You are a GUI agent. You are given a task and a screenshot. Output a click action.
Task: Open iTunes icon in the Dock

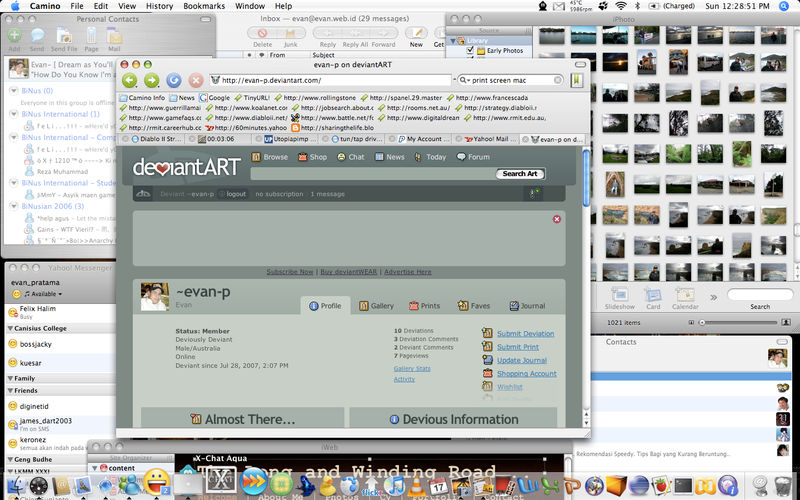(394, 485)
